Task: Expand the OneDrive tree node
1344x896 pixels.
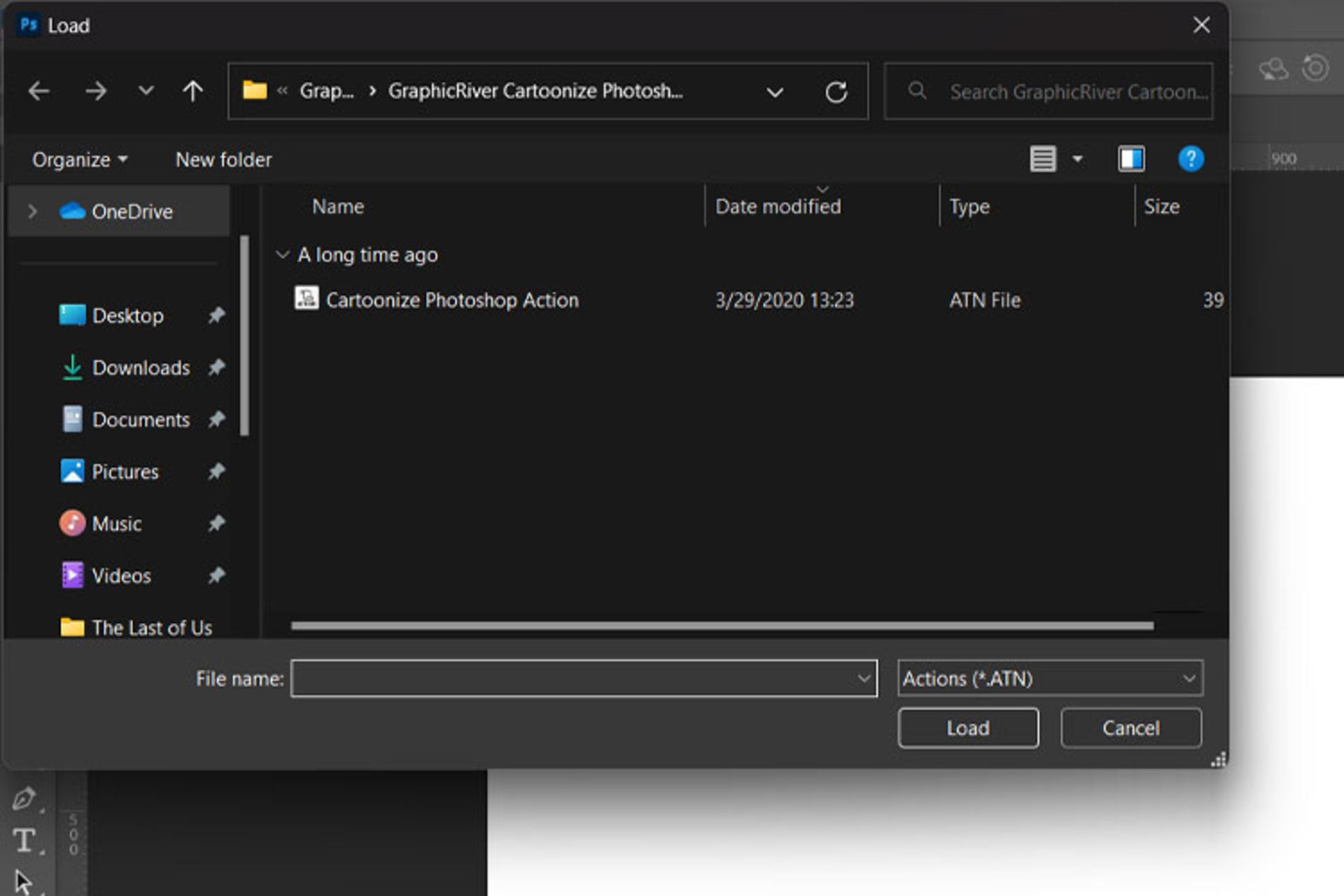Action: pos(32,211)
